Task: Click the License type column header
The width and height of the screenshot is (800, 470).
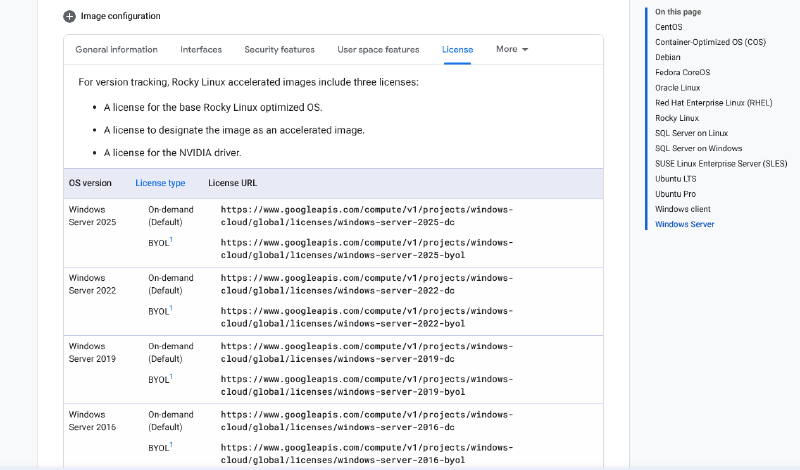Action: point(160,183)
